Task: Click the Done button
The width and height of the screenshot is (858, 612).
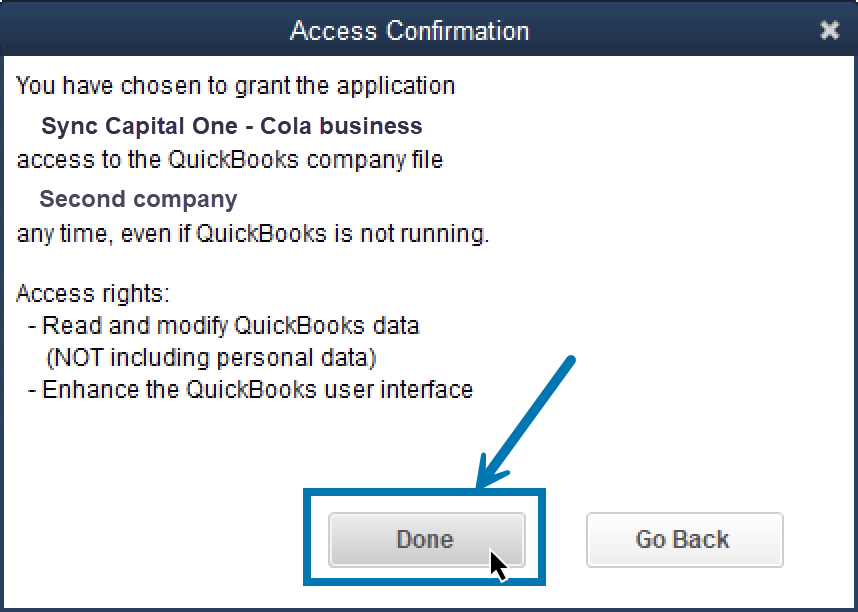Action: tap(426, 540)
